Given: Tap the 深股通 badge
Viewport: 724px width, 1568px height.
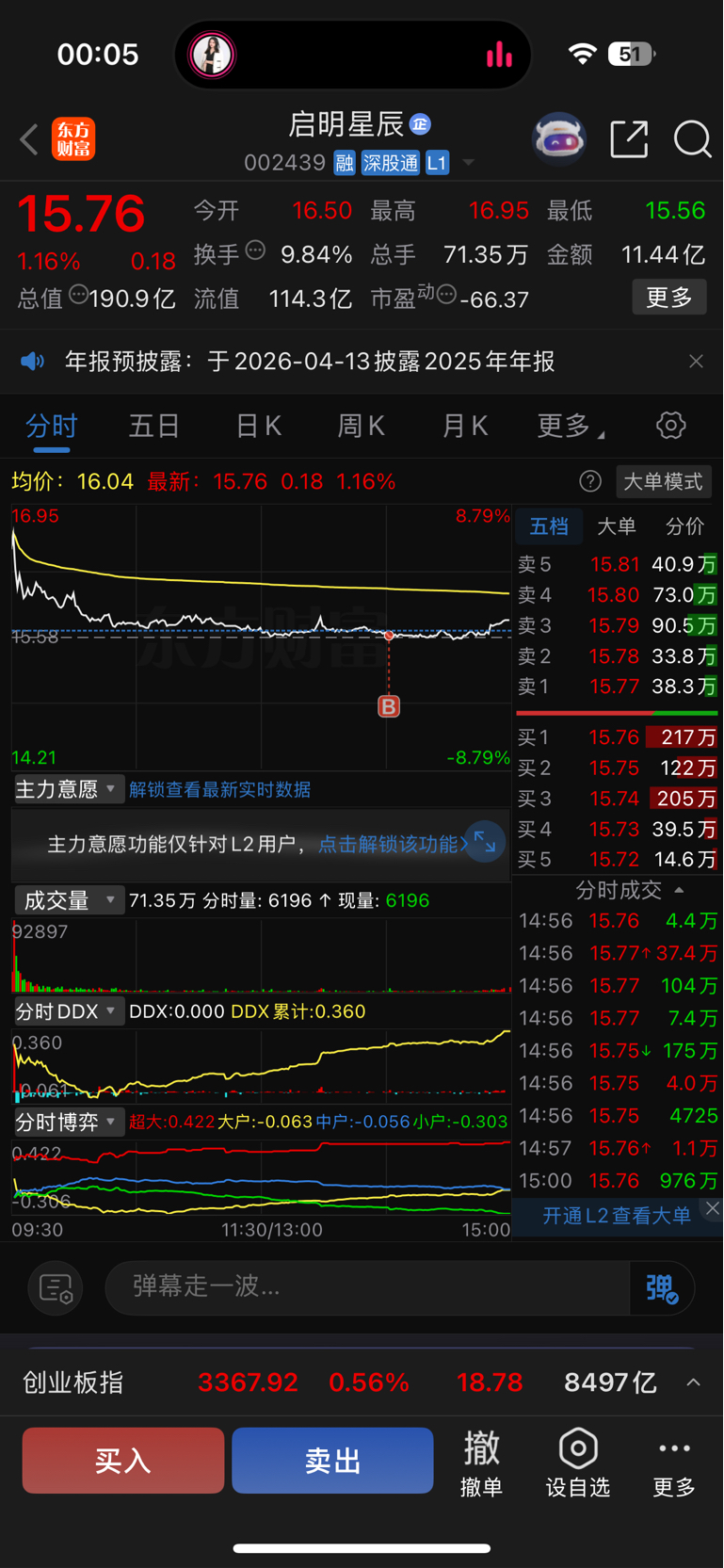Looking at the screenshot, I should (x=391, y=163).
